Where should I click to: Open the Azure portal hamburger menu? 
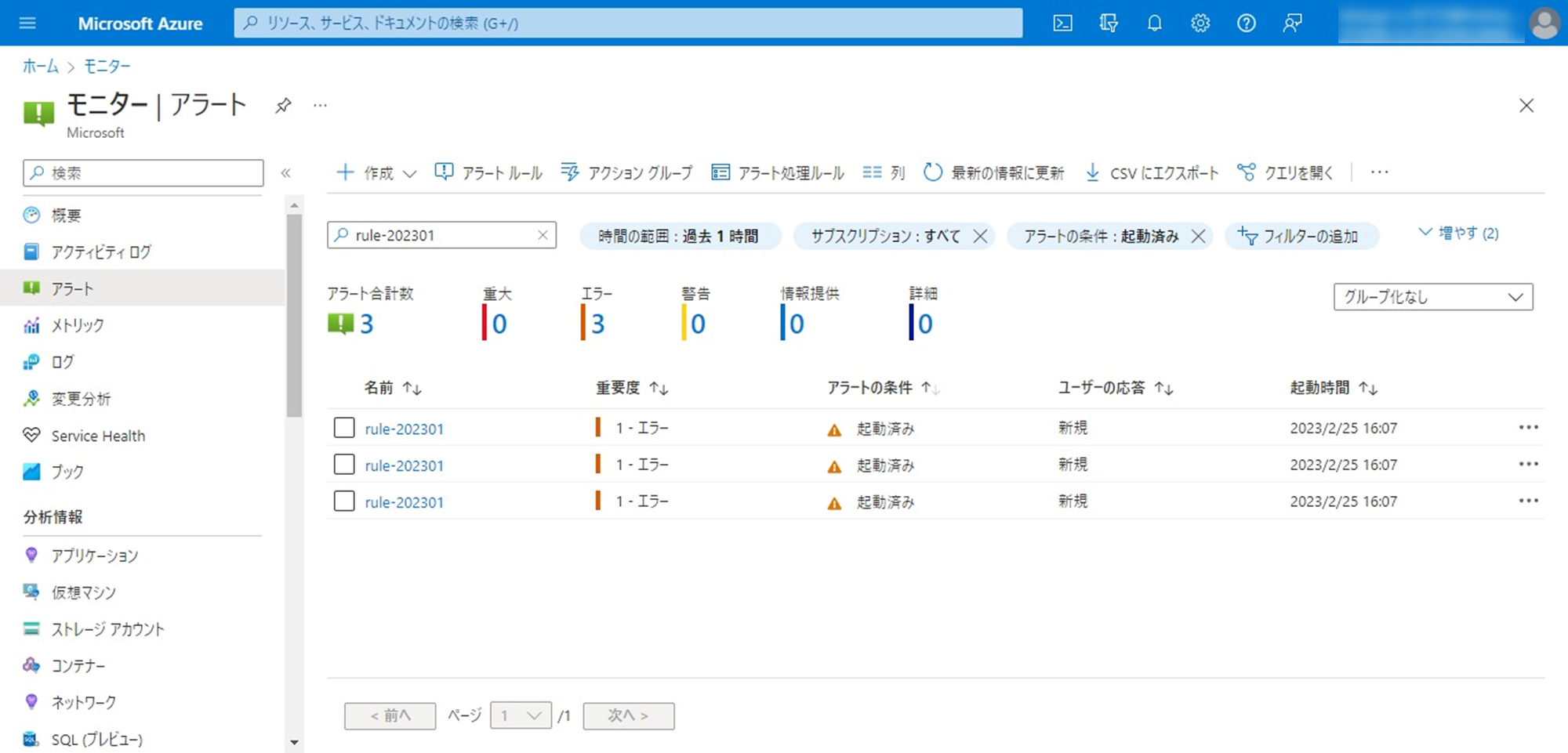(x=27, y=24)
